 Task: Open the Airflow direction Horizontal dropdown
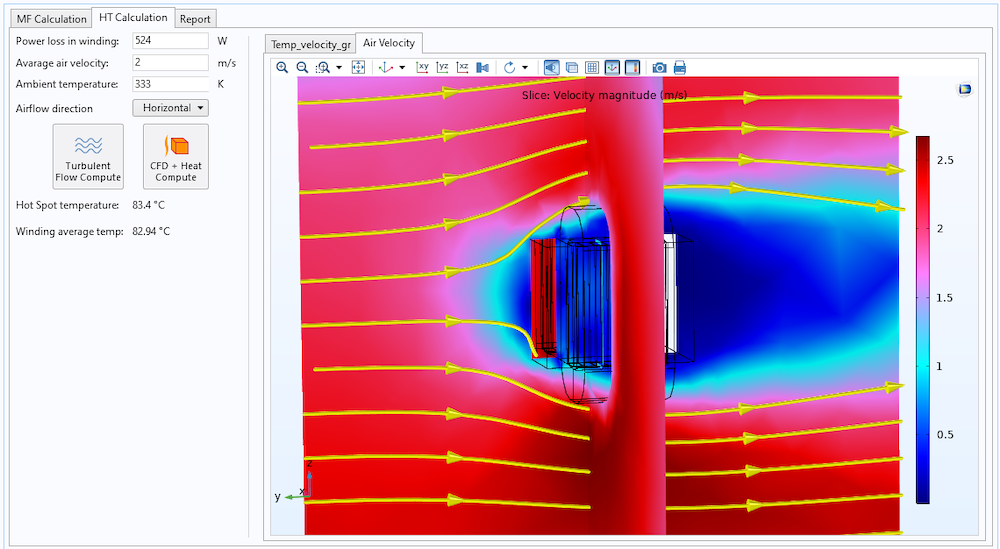[170, 108]
